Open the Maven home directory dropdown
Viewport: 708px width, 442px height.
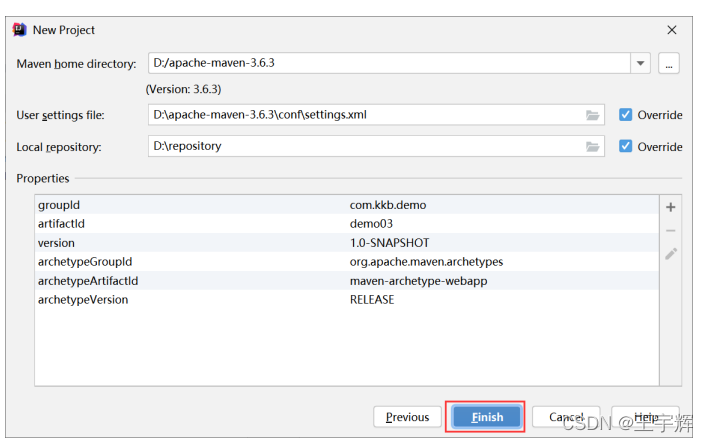pyautogui.click(x=640, y=63)
